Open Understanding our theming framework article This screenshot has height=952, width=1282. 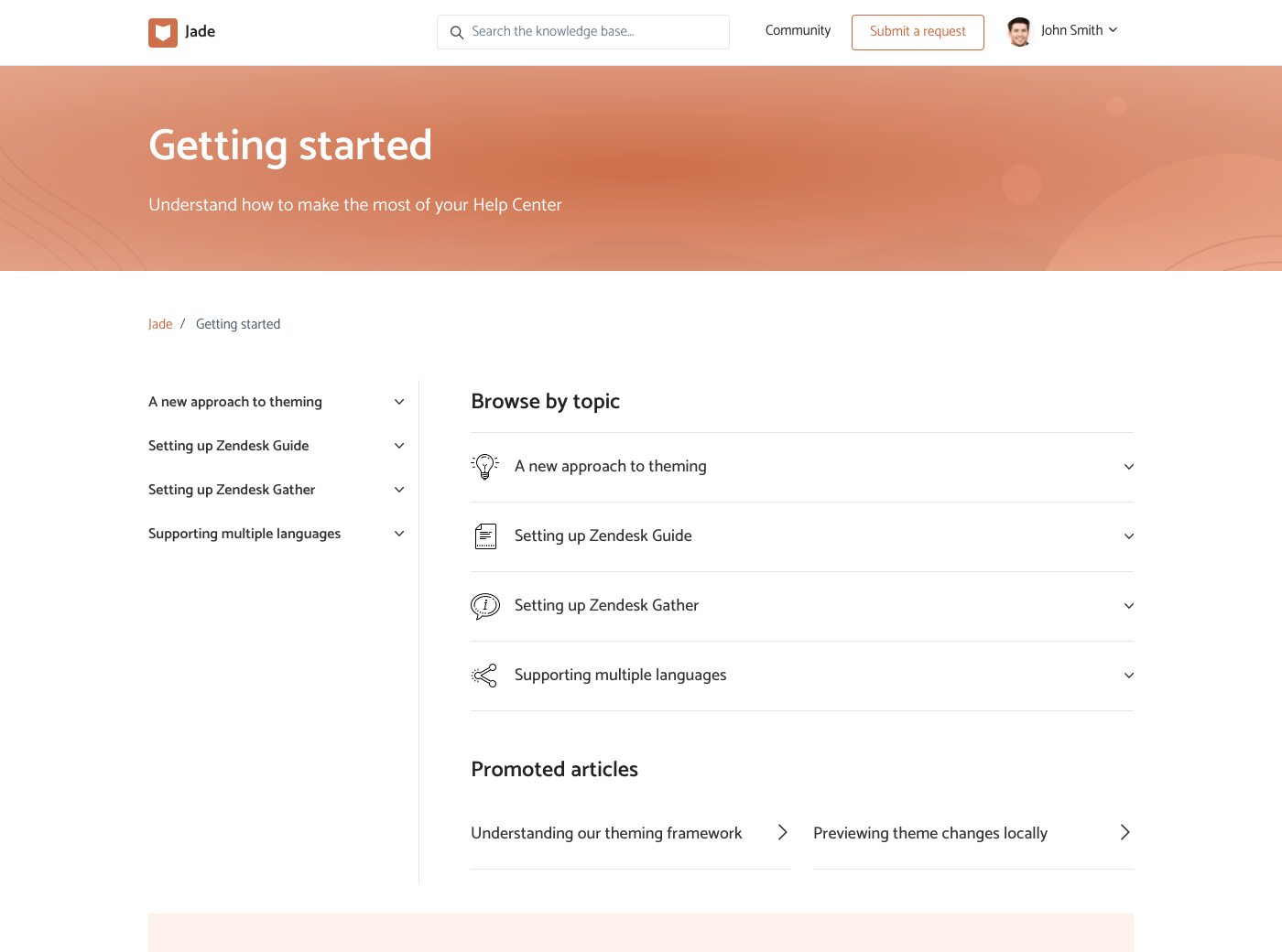click(x=606, y=833)
